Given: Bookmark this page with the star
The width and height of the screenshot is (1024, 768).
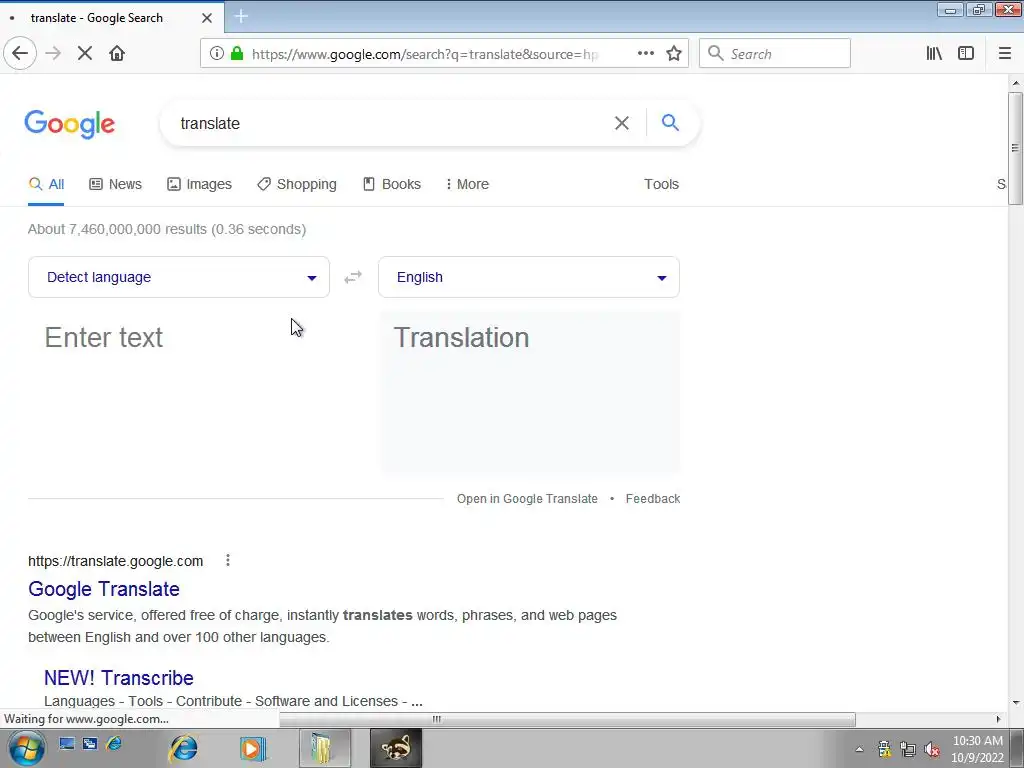Looking at the screenshot, I should [x=674, y=54].
